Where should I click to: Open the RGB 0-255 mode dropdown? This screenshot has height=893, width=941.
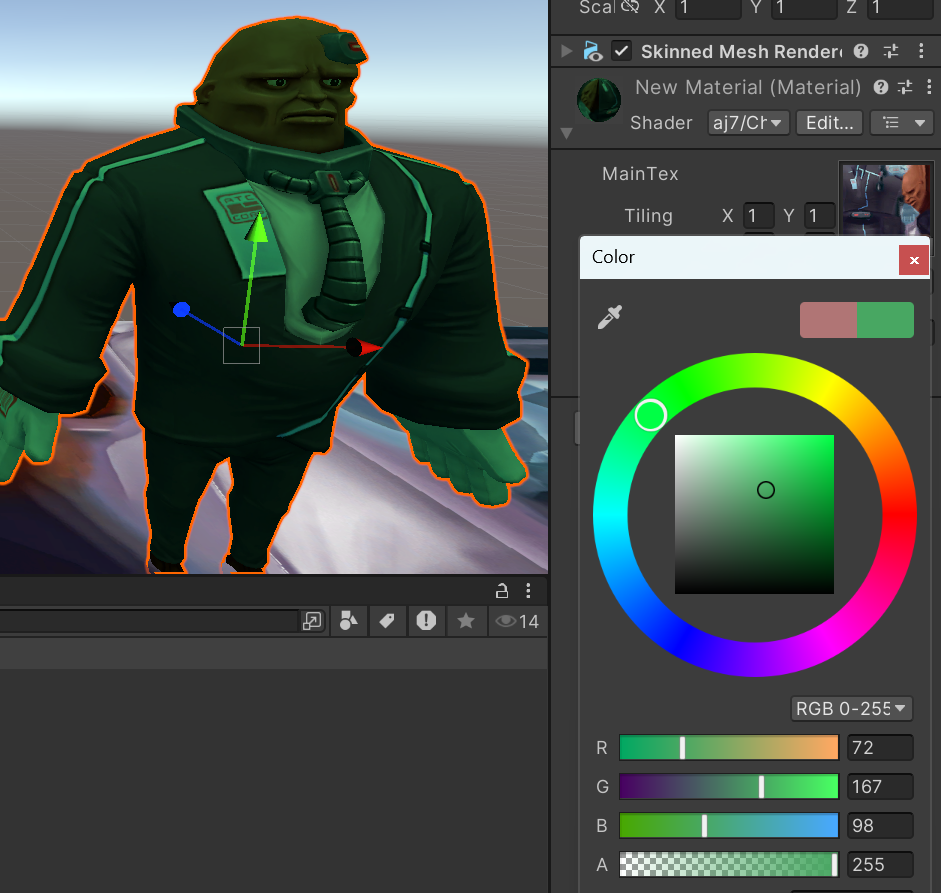point(852,709)
